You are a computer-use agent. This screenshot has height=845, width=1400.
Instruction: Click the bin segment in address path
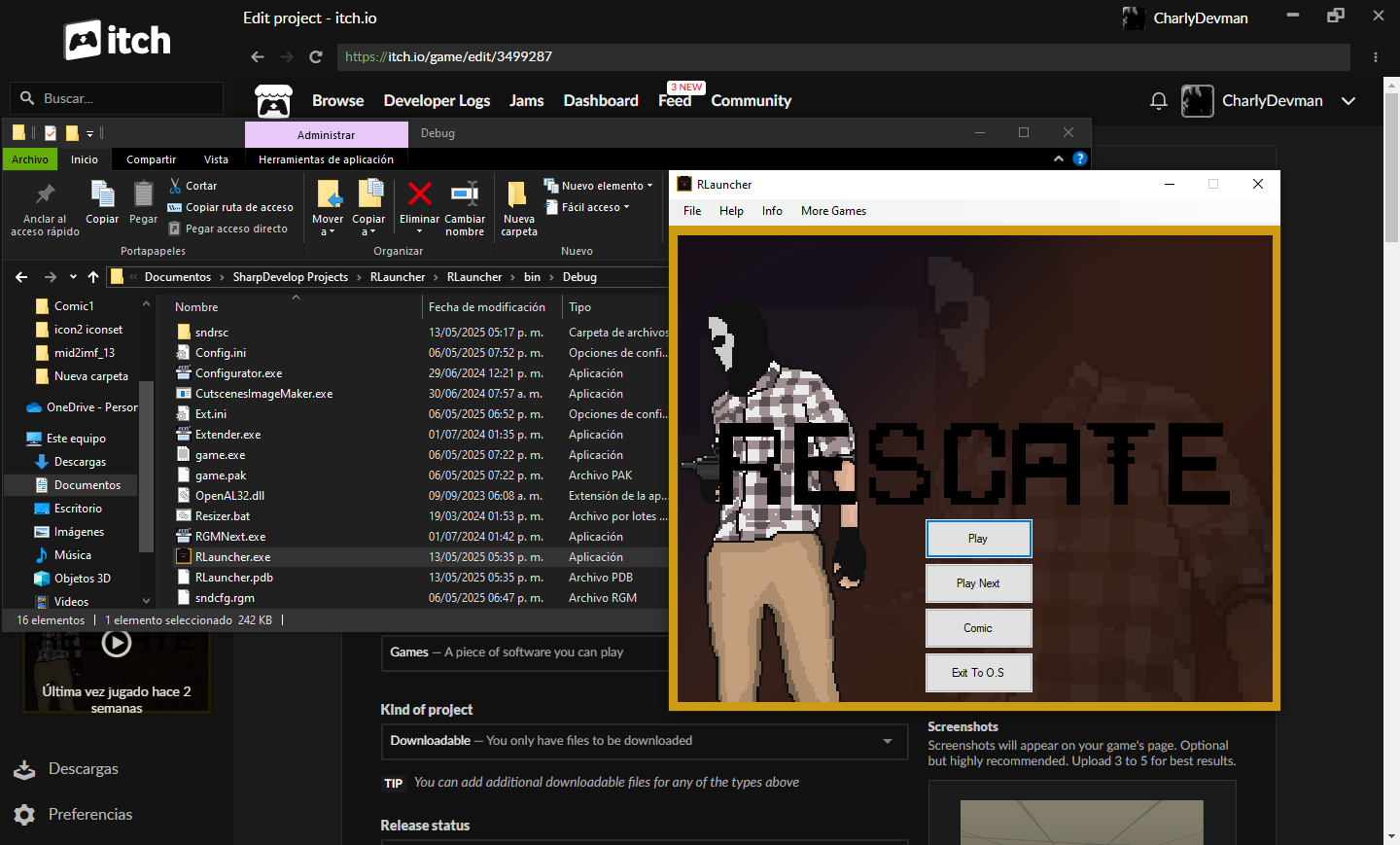point(532,277)
